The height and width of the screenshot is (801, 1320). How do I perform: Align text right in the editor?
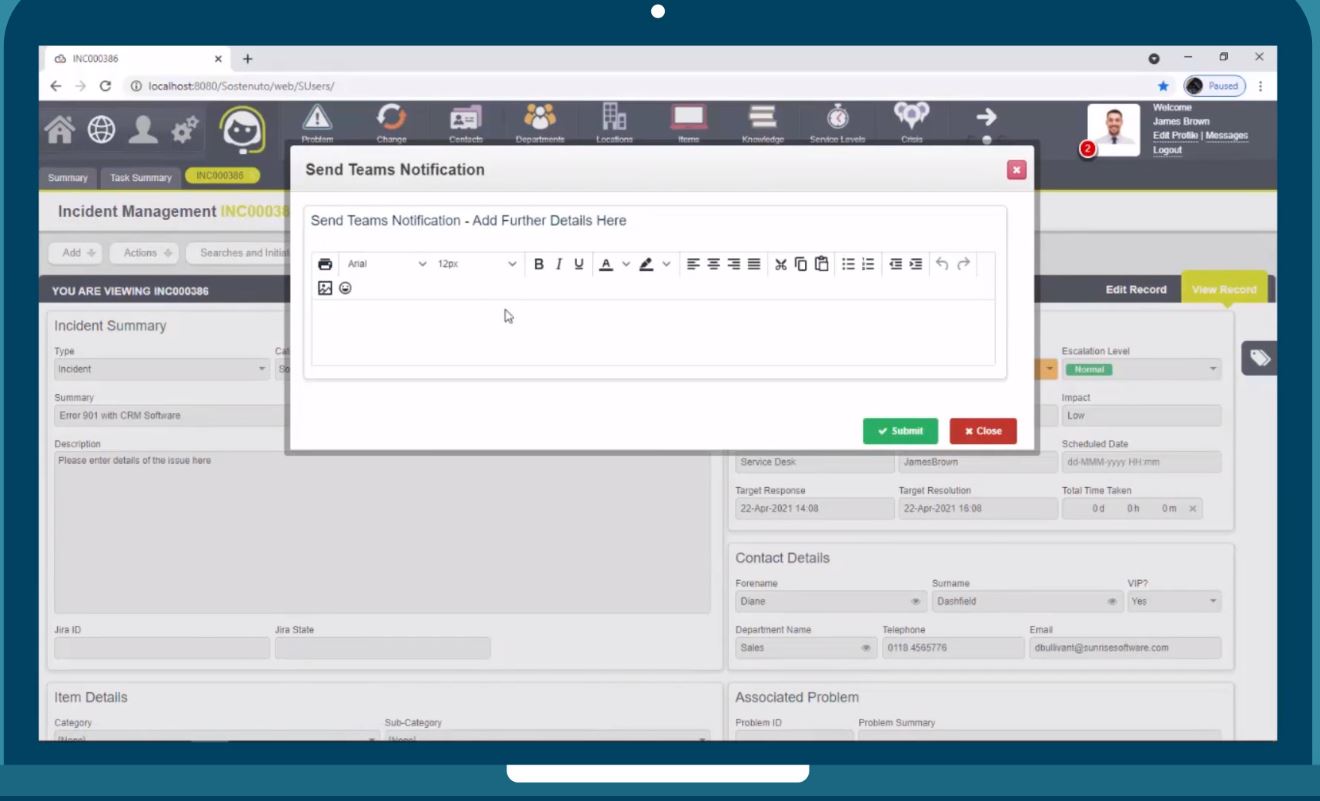[734, 264]
